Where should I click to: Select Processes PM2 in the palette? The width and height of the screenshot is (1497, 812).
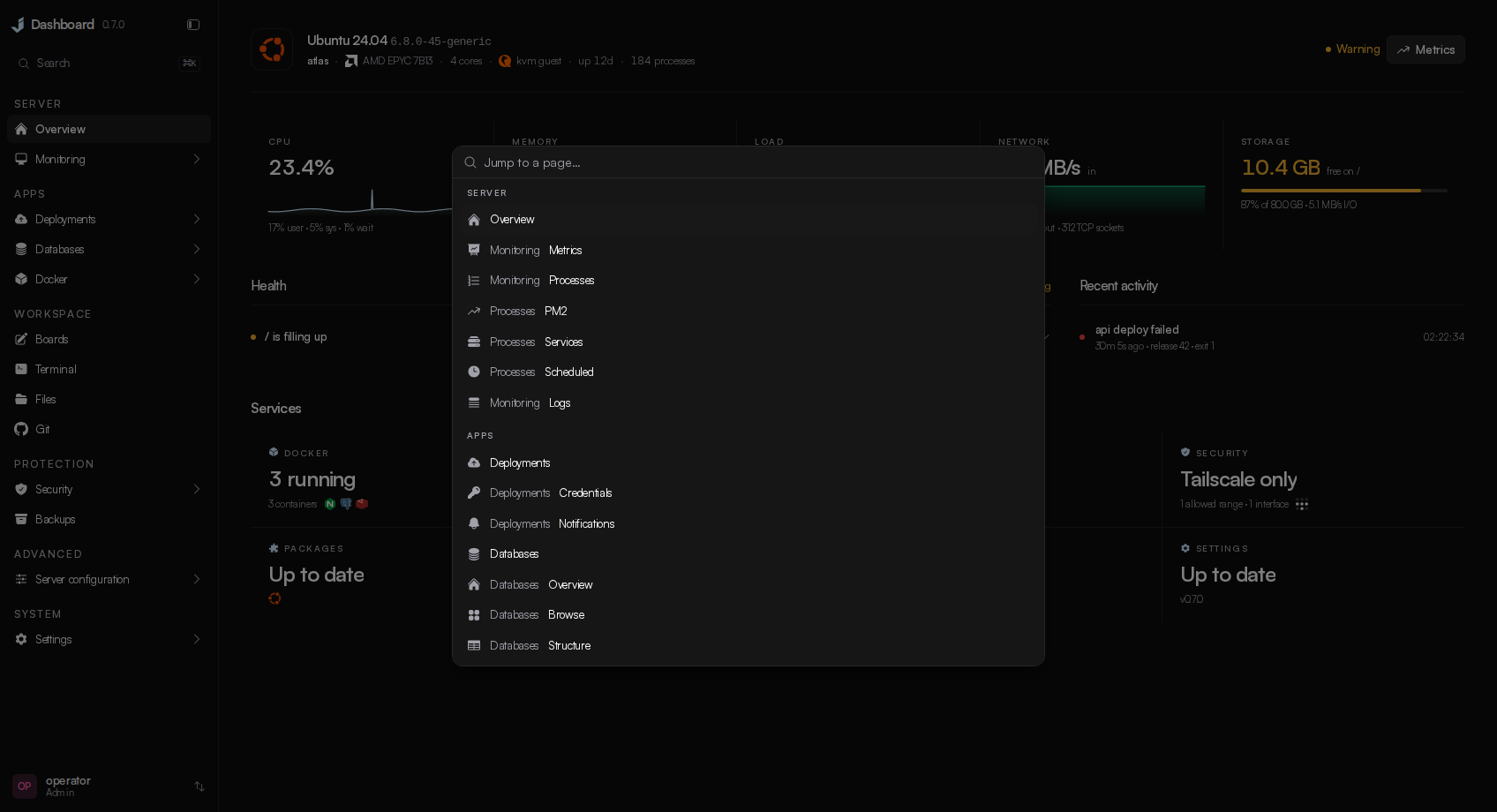(748, 311)
